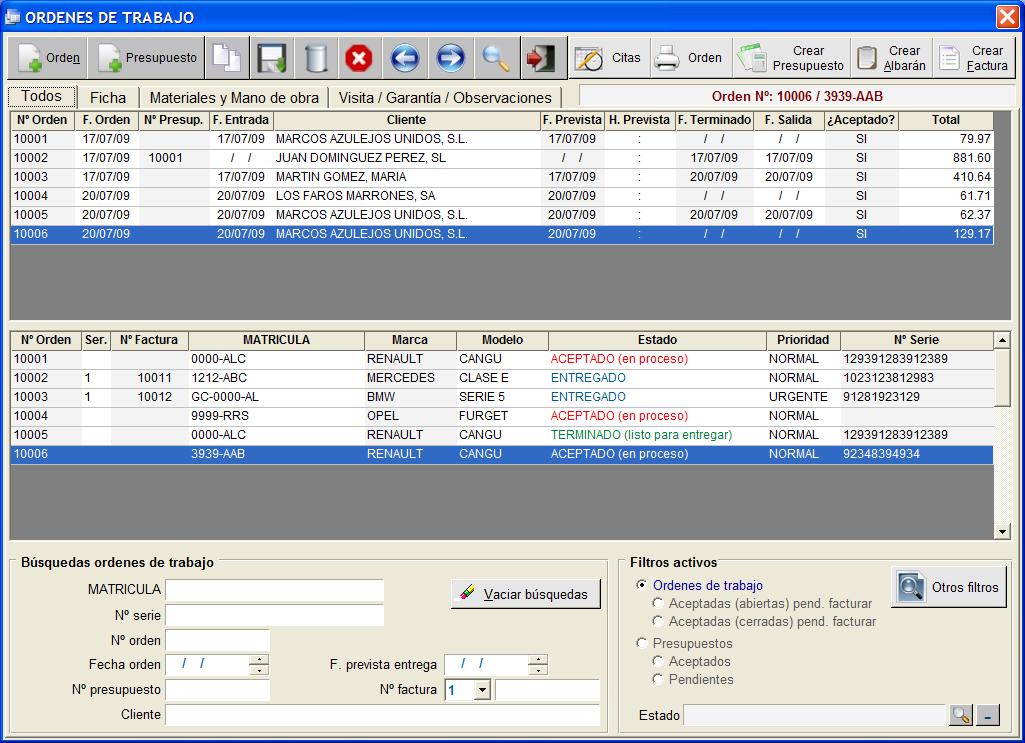Open Estado lookup magnifier icon
Viewport: 1025px width, 743px height.
[960, 715]
